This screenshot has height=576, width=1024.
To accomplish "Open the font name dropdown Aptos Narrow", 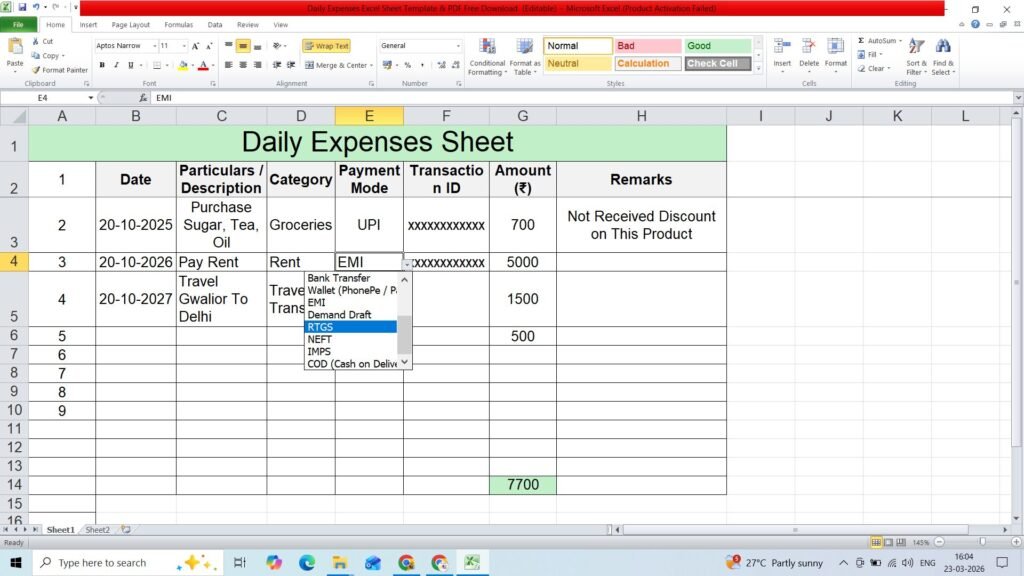I will coord(155,46).
